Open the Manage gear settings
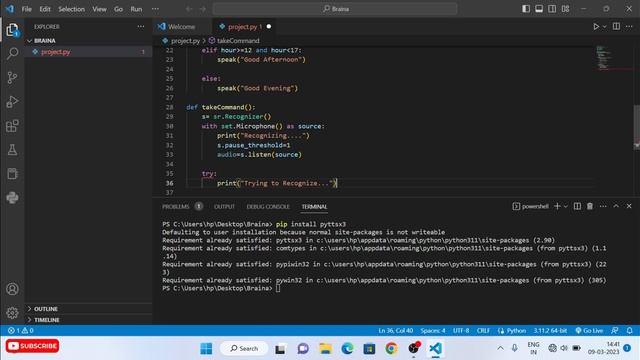Screen dimensions: 640x360 [12, 313]
